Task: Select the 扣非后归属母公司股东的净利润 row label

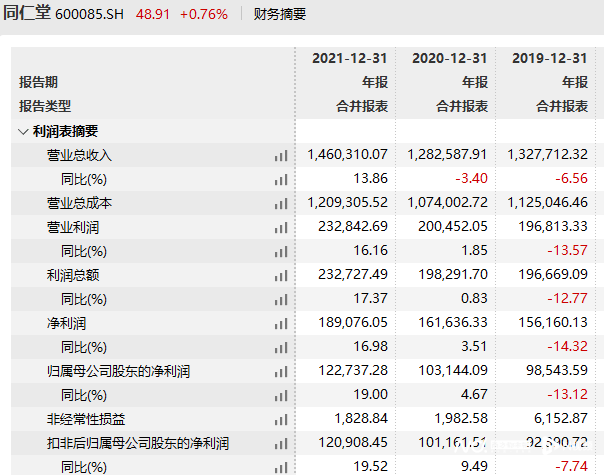Action: (x=138, y=443)
